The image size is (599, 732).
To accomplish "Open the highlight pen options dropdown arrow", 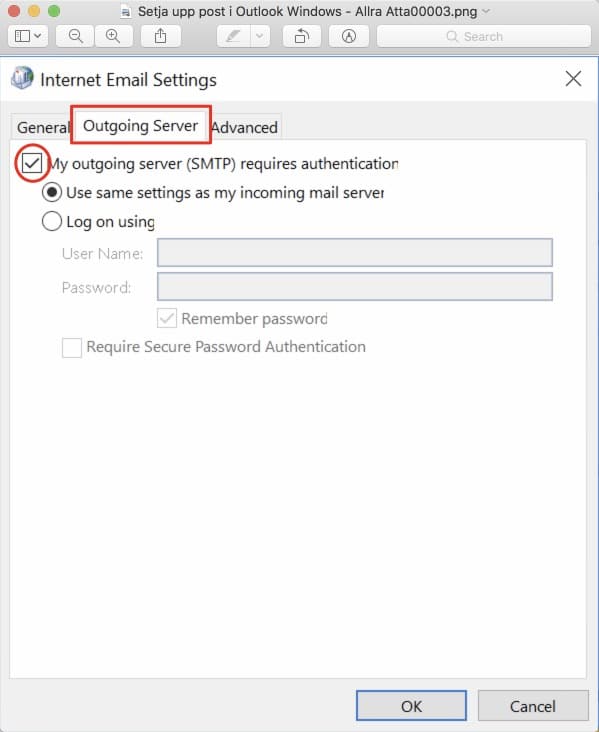I will tap(260, 36).
